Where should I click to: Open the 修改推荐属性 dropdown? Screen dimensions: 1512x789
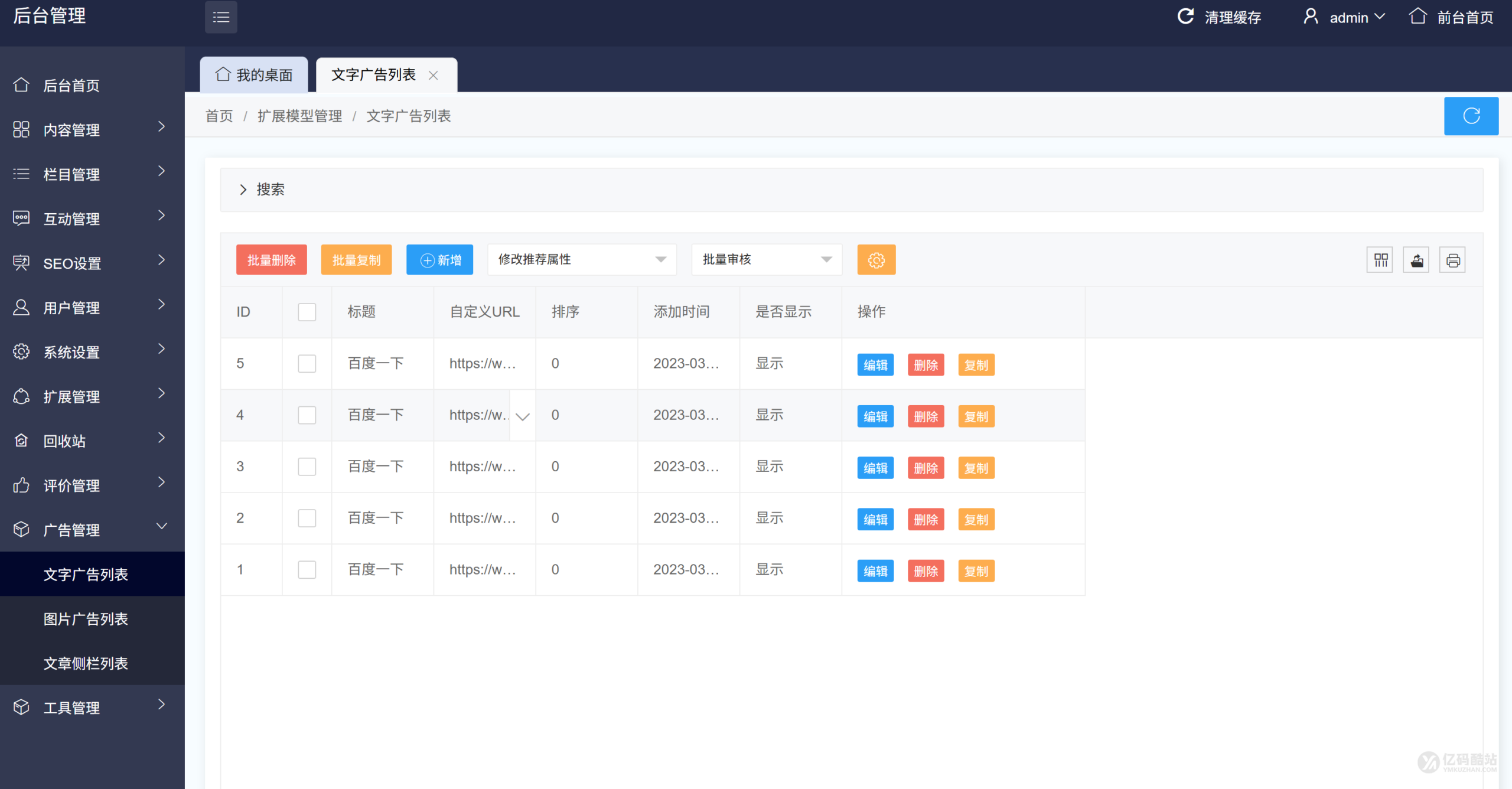point(581,259)
